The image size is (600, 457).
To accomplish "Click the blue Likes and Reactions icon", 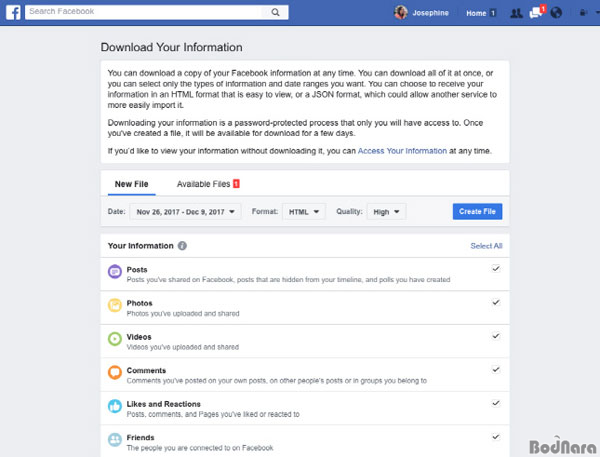I will pyautogui.click(x=115, y=406).
